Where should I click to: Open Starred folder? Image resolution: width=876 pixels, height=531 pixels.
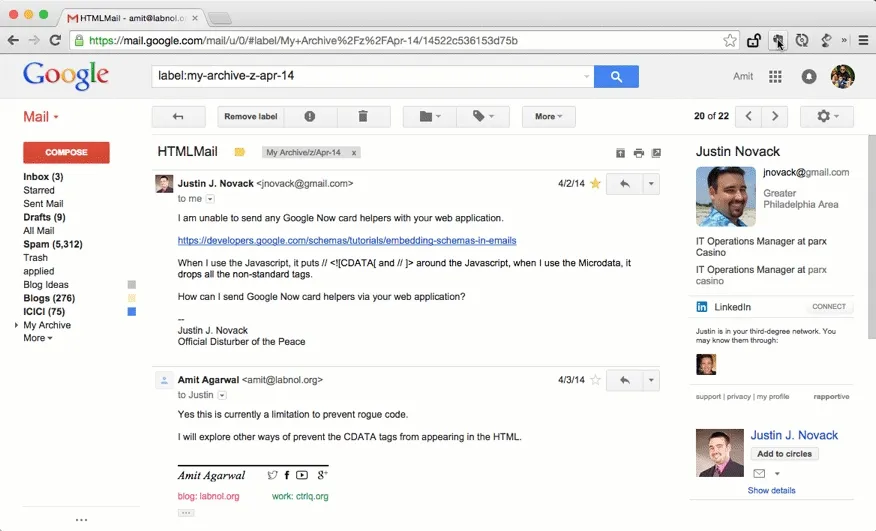coord(39,190)
